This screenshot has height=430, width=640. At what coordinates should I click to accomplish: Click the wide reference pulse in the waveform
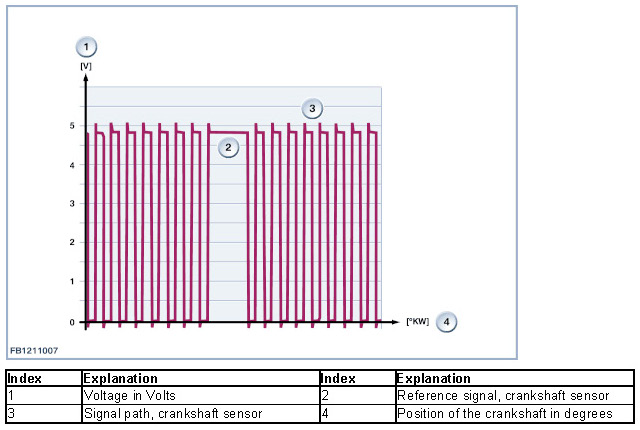[x=227, y=132]
